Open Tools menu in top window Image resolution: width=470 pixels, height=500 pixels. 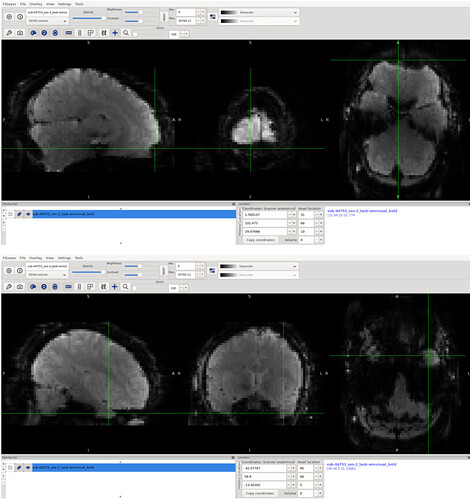pos(79,4)
